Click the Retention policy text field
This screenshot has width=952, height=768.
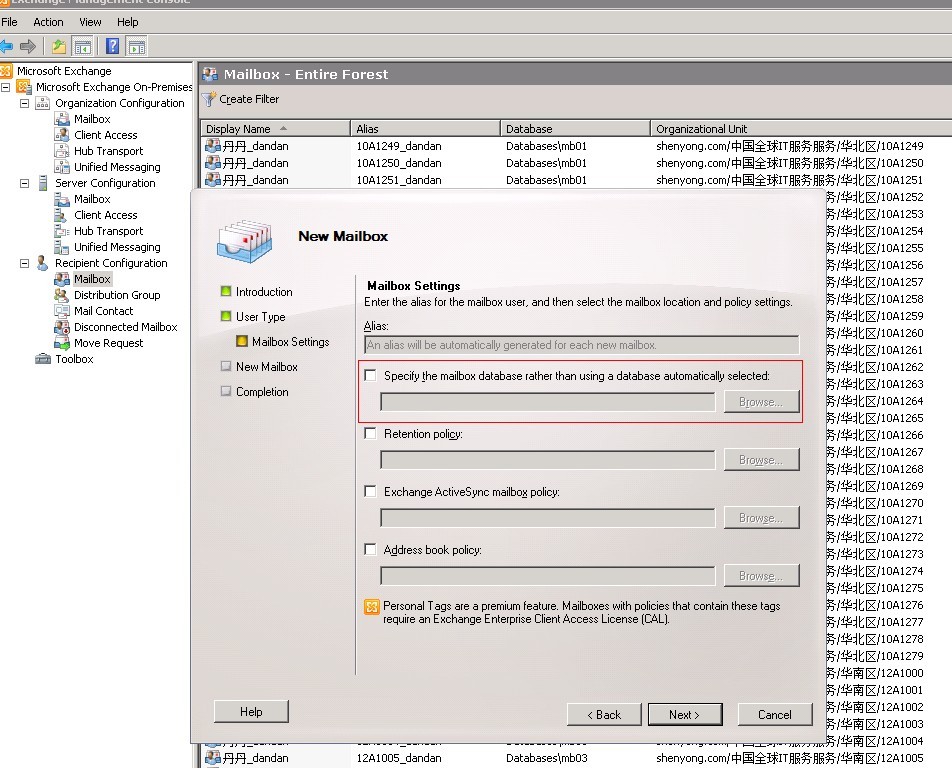548,460
